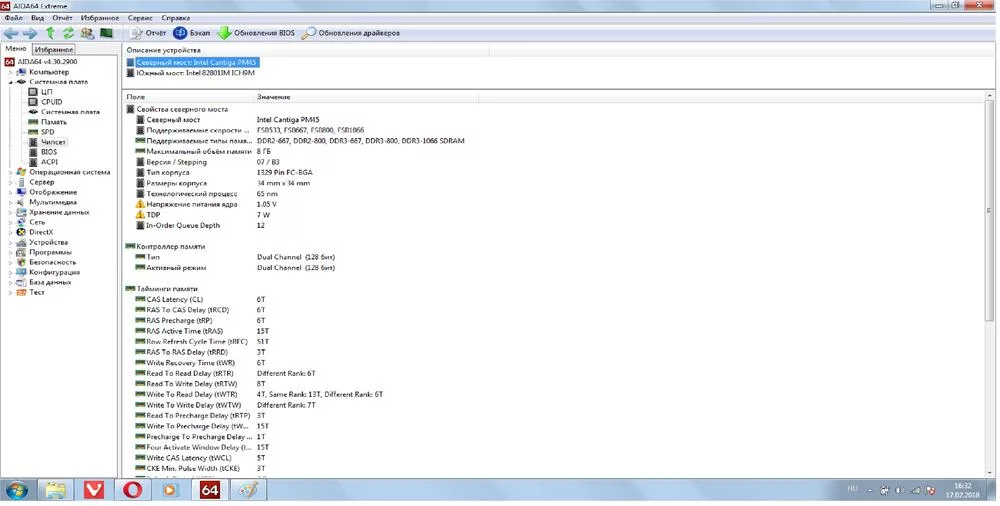Switch to the Меню tab

point(16,49)
